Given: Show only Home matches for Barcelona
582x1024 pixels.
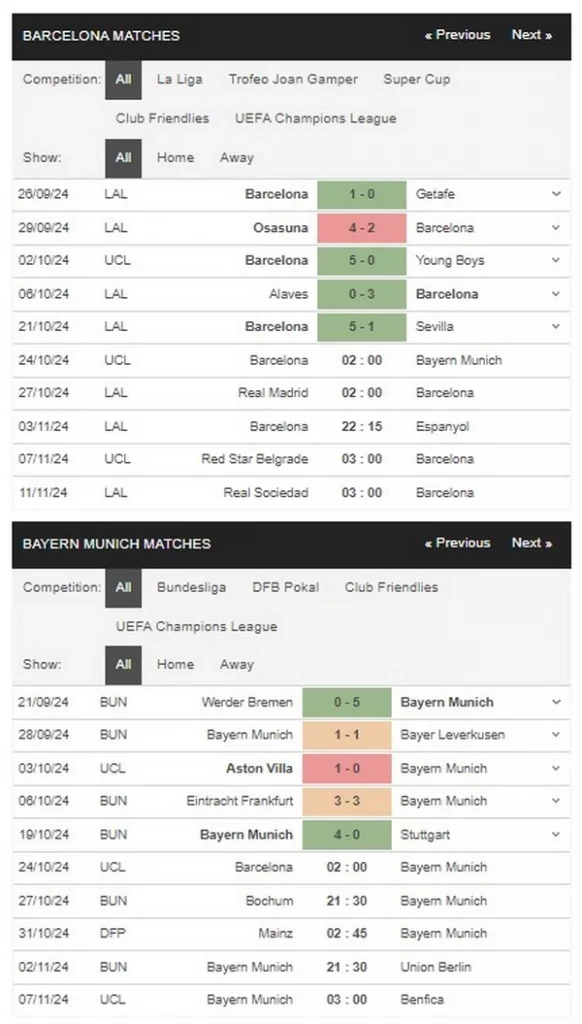Looking at the screenshot, I should pos(175,157).
